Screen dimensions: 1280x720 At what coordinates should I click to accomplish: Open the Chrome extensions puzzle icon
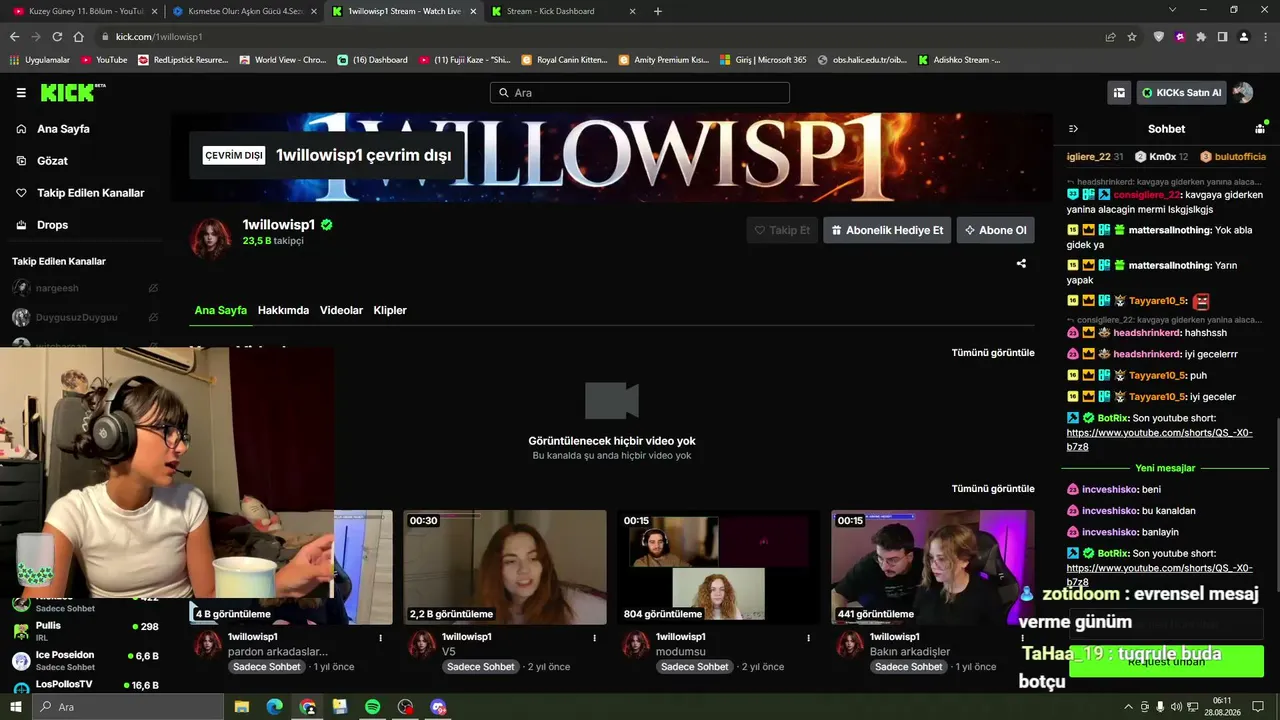coord(1201,37)
